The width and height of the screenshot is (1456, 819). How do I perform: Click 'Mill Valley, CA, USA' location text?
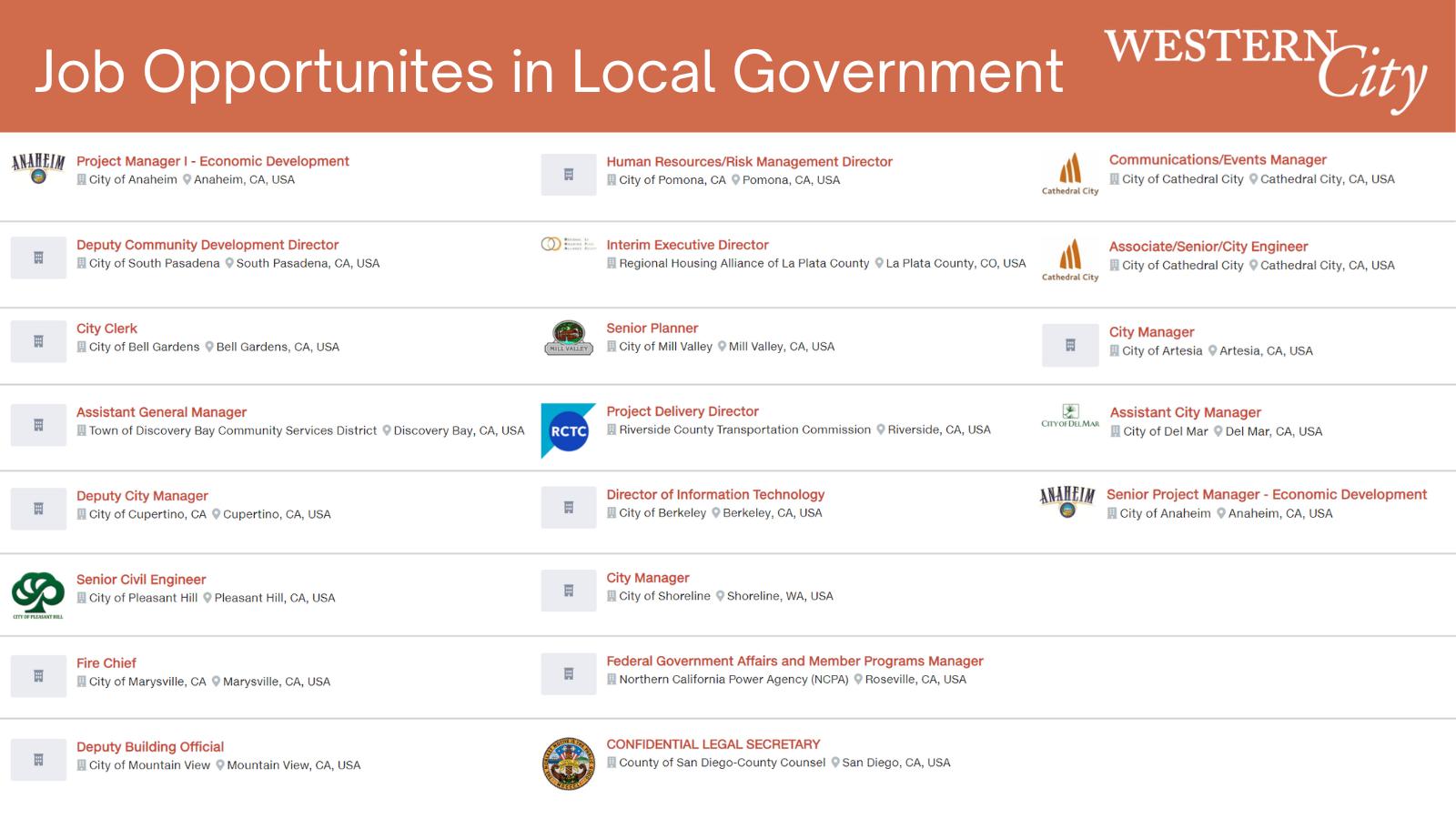782,347
